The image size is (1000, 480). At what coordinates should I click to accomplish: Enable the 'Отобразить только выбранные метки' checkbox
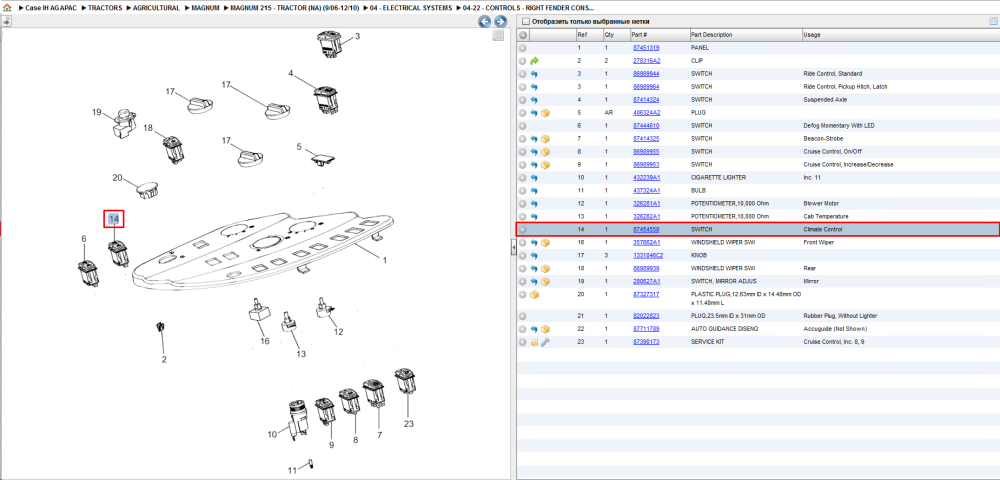[526, 22]
